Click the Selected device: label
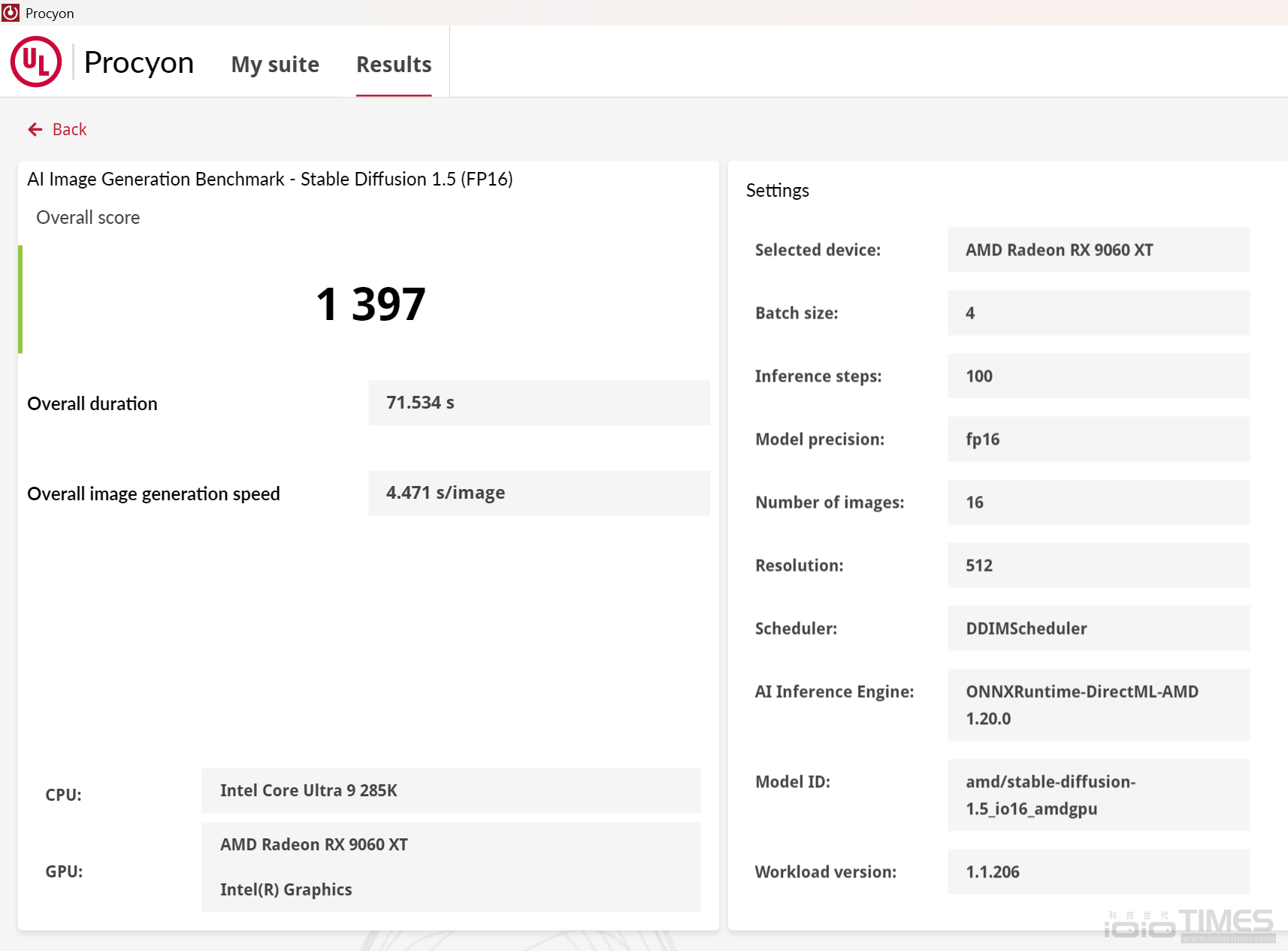Image resolution: width=1288 pixels, height=951 pixels. pos(818,250)
